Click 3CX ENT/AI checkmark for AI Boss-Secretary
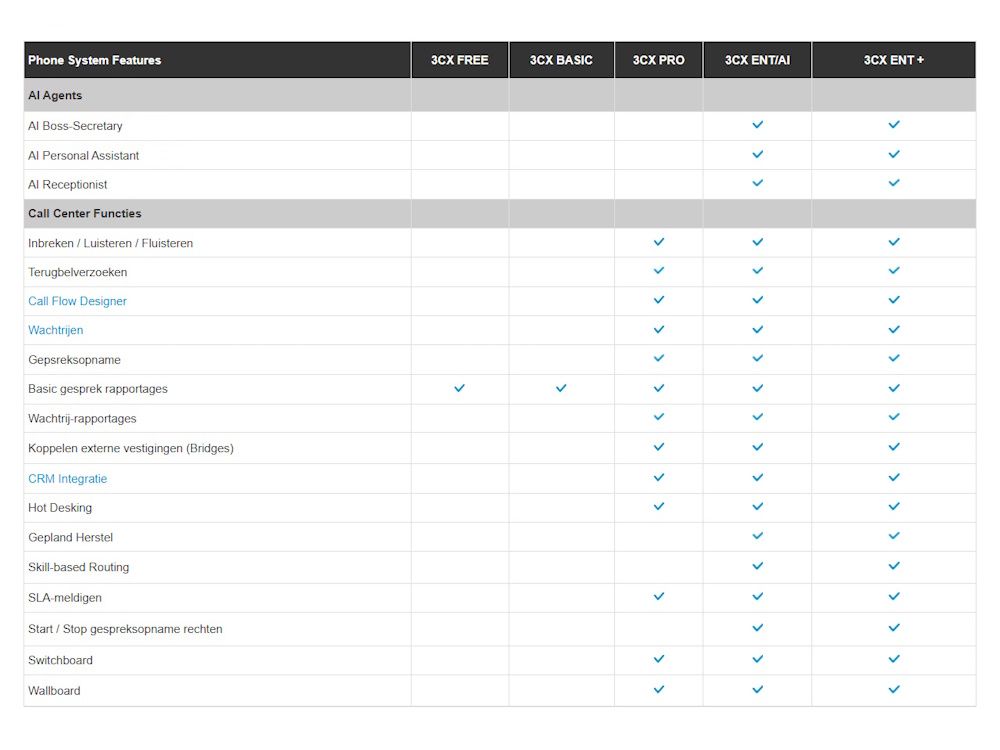The image size is (1000, 750). 758,125
